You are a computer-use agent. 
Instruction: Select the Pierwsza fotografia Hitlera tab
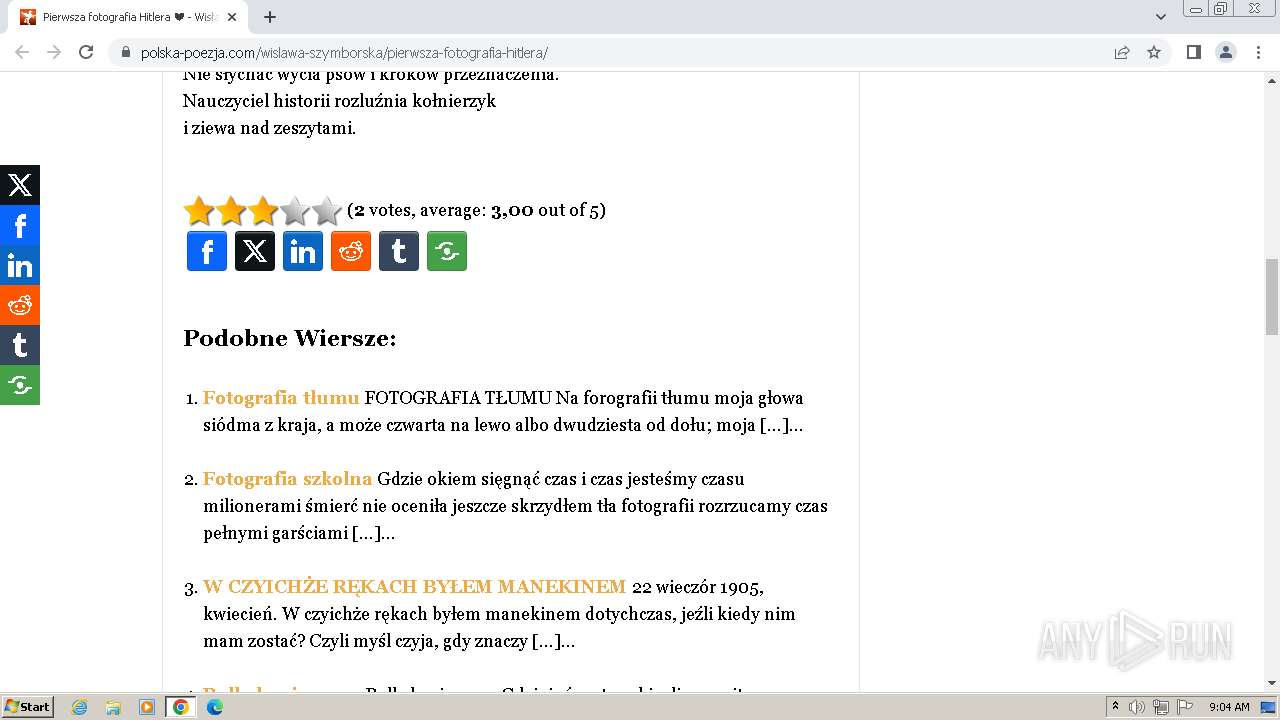(x=128, y=17)
